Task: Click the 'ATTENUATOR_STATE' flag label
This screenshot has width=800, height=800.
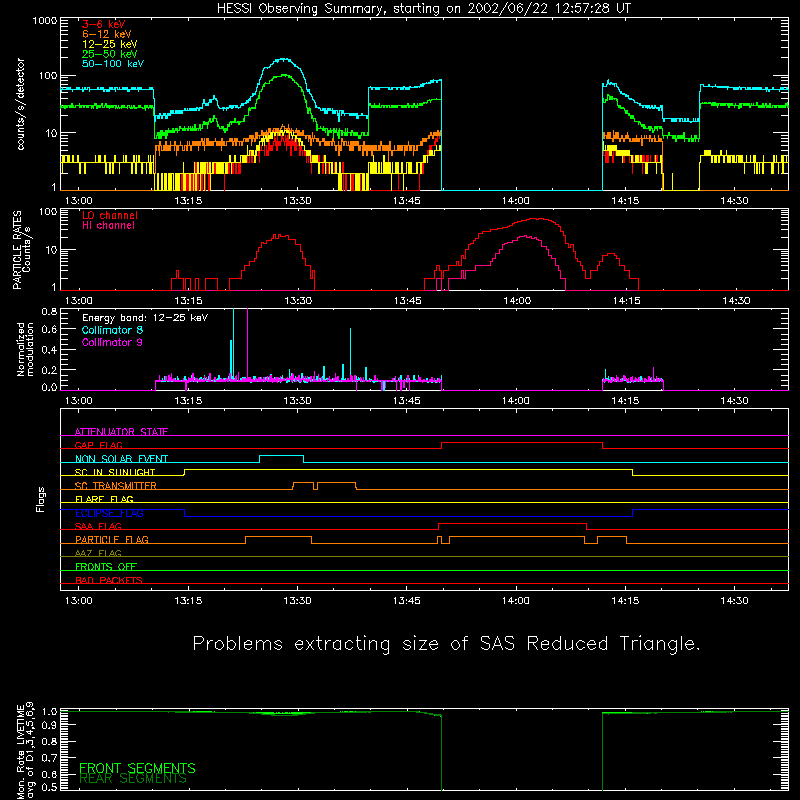Action: (121, 432)
